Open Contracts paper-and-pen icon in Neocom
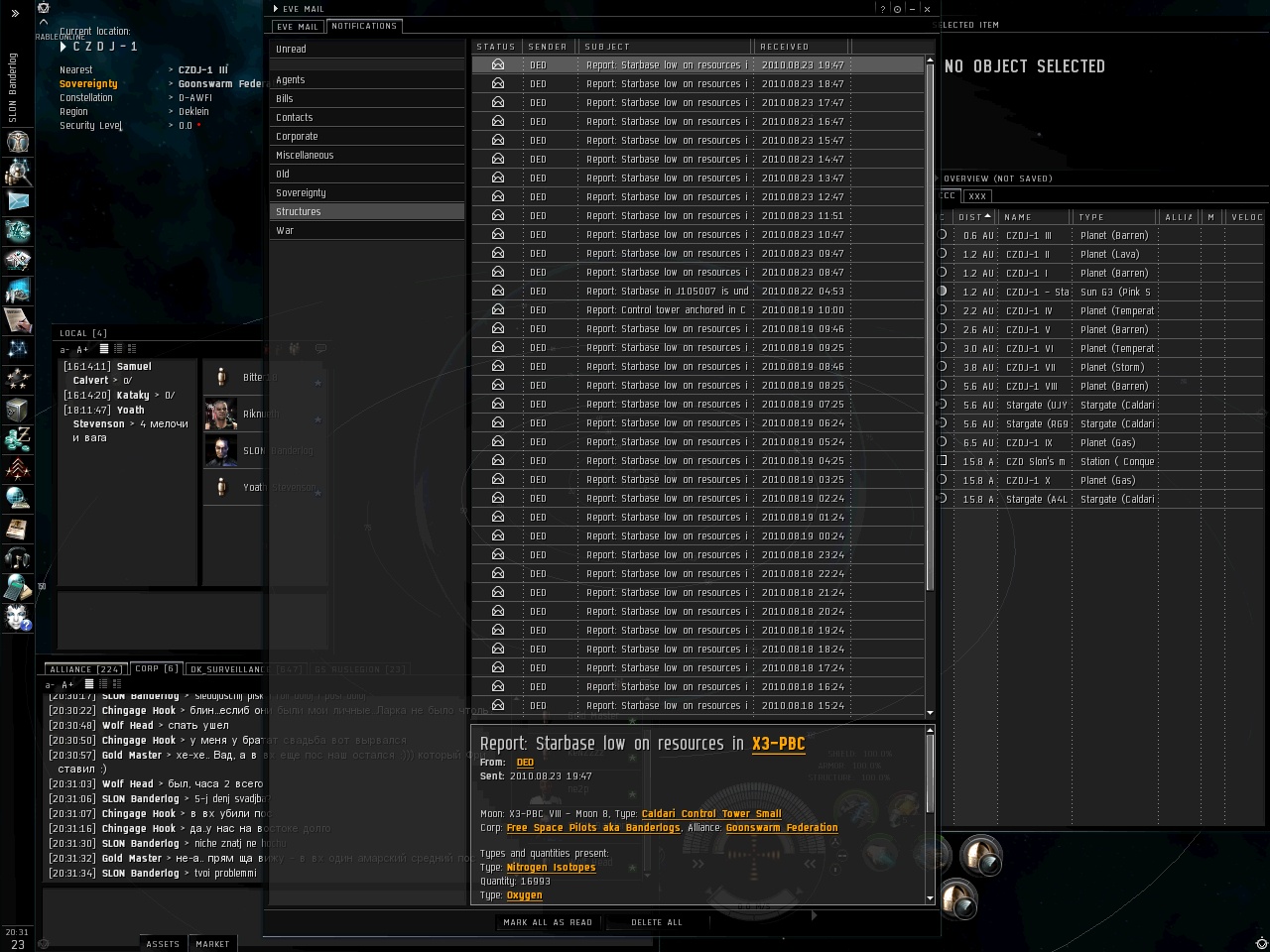 click(17, 320)
